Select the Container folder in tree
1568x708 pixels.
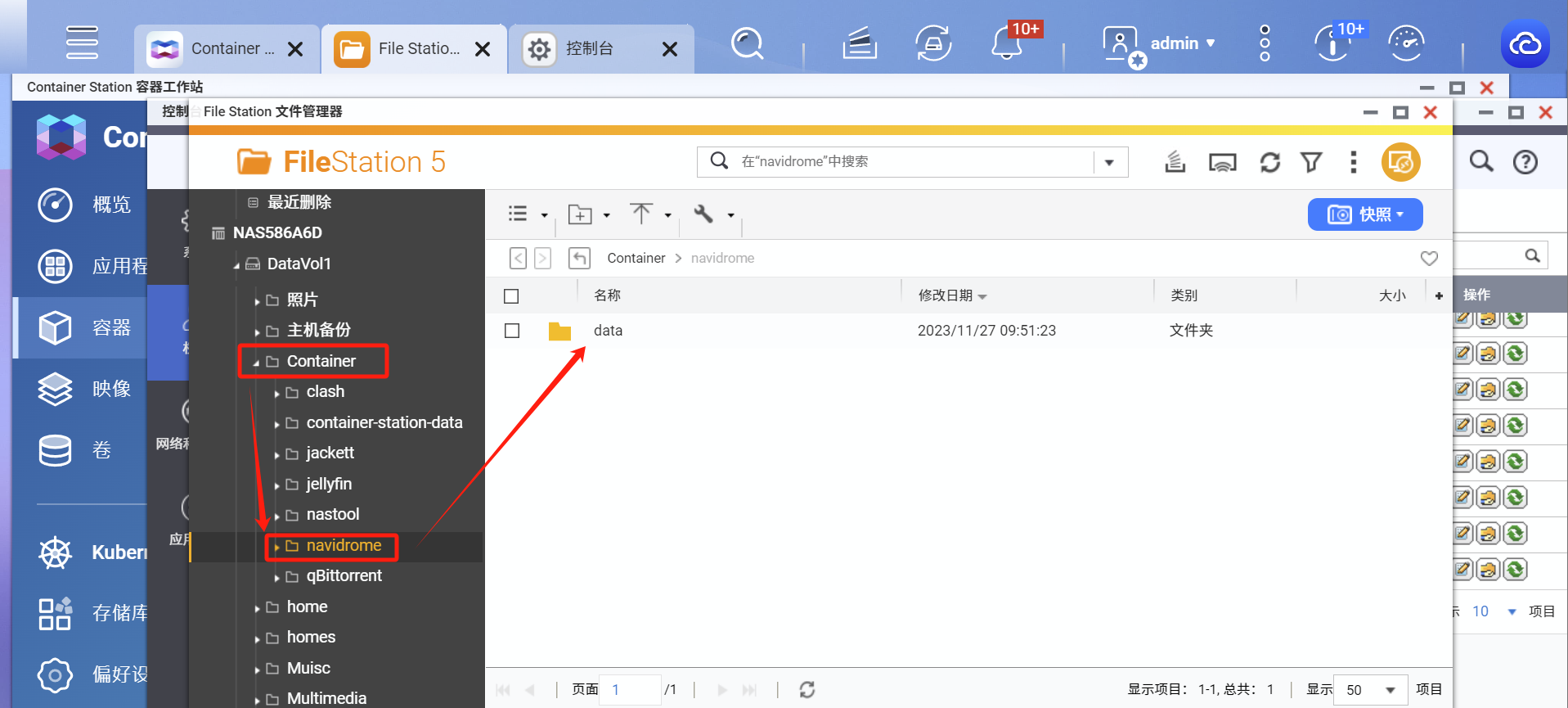321,361
